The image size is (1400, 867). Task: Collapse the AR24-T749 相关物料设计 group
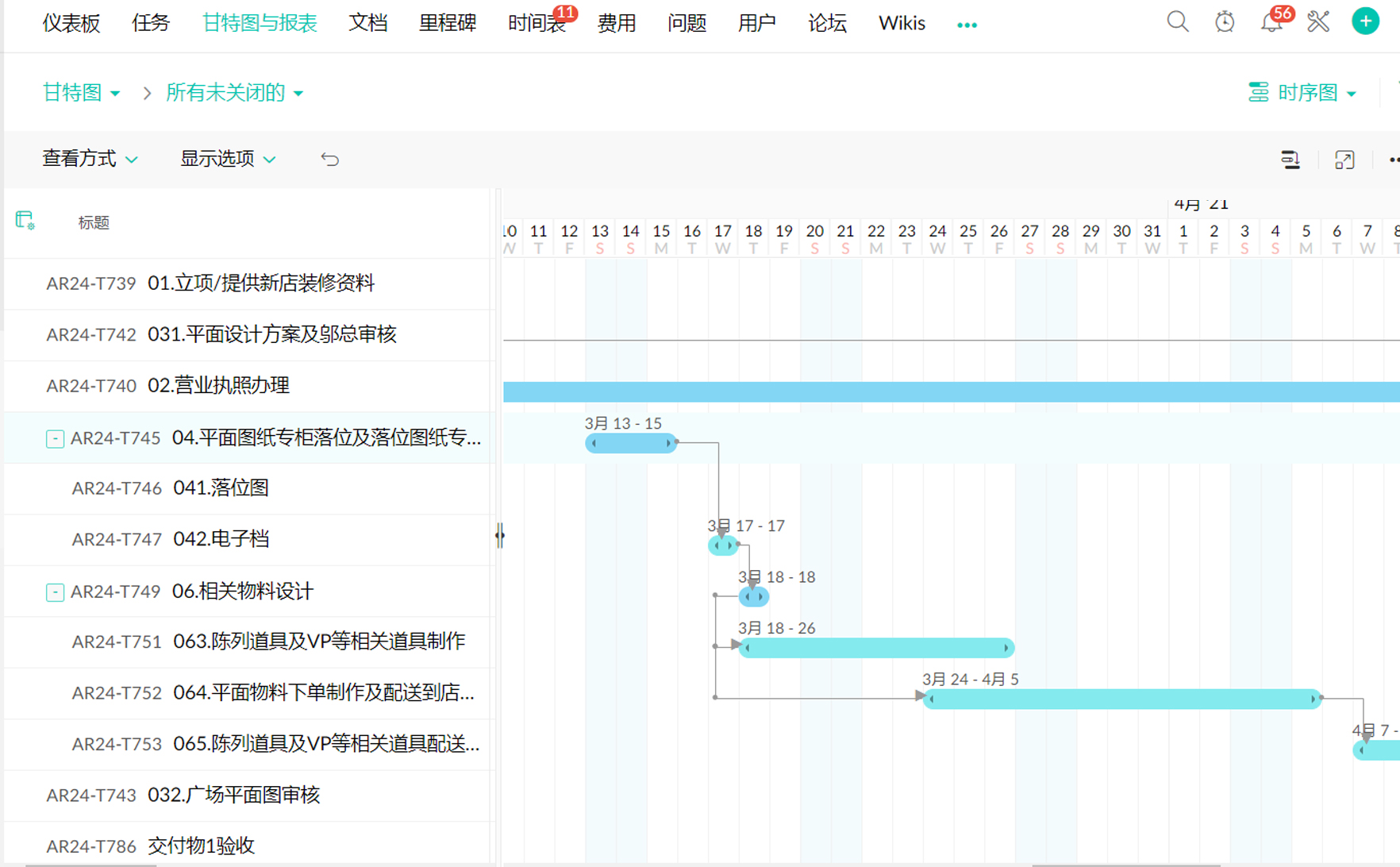pyautogui.click(x=55, y=592)
